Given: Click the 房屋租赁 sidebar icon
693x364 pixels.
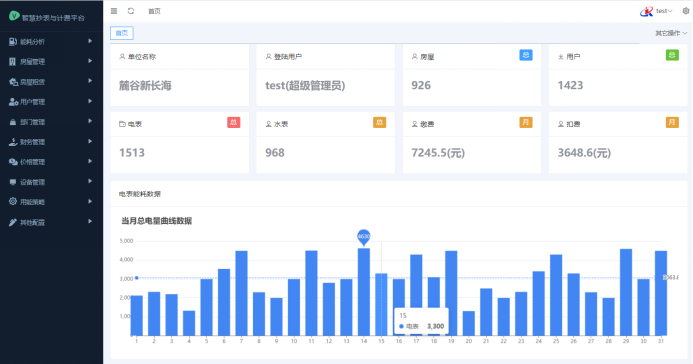Looking at the screenshot, I should tap(13, 82).
